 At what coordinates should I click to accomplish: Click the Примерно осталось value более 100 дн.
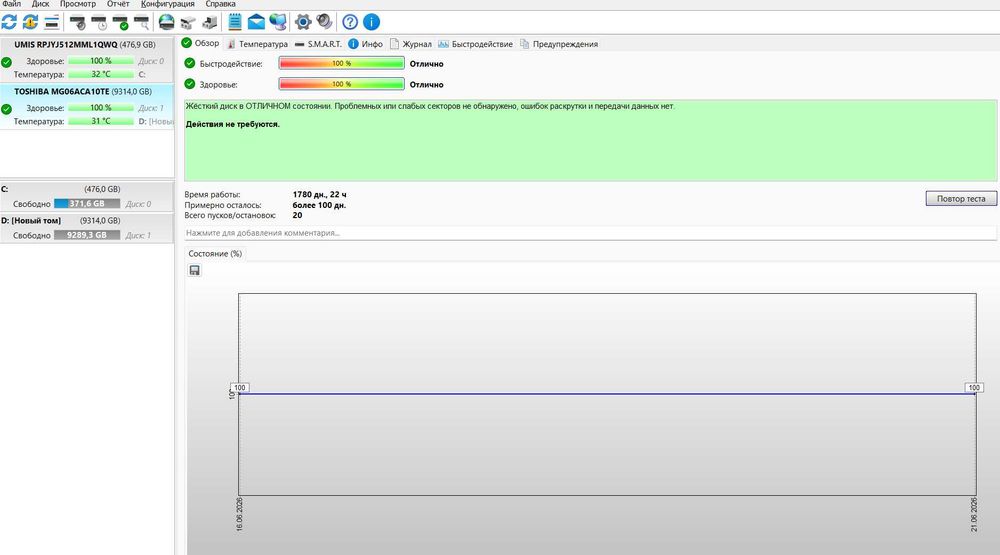[x=319, y=205]
